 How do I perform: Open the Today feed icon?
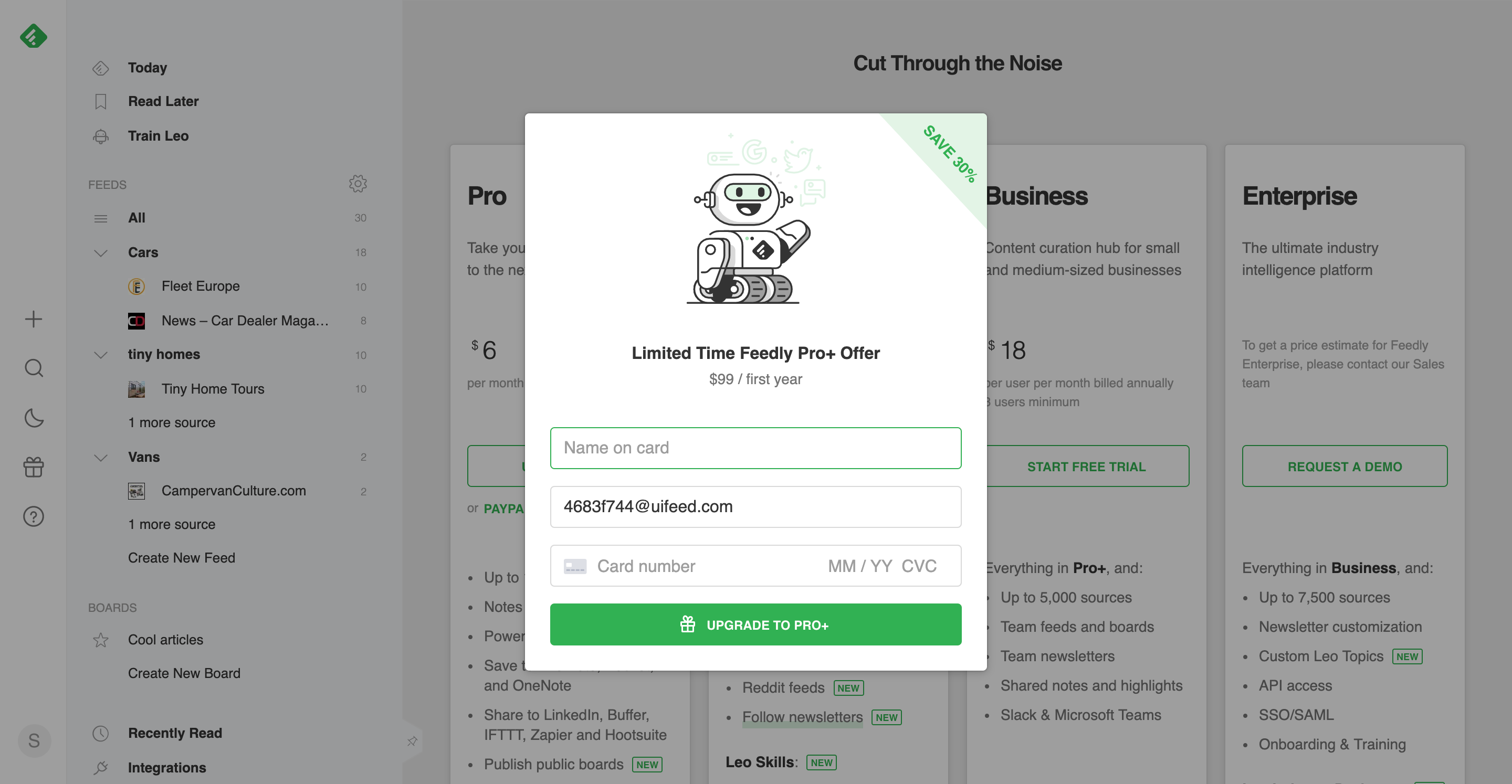click(x=100, y=67)
